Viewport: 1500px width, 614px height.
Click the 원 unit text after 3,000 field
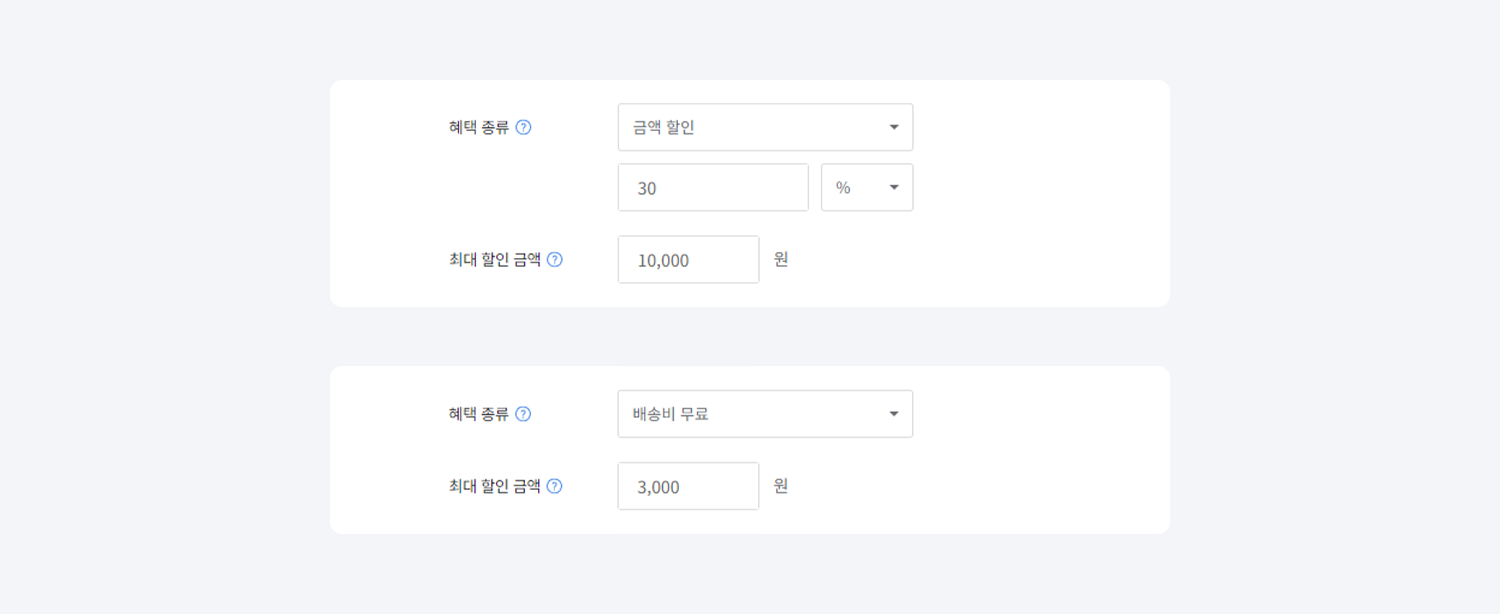coord(781,487)
